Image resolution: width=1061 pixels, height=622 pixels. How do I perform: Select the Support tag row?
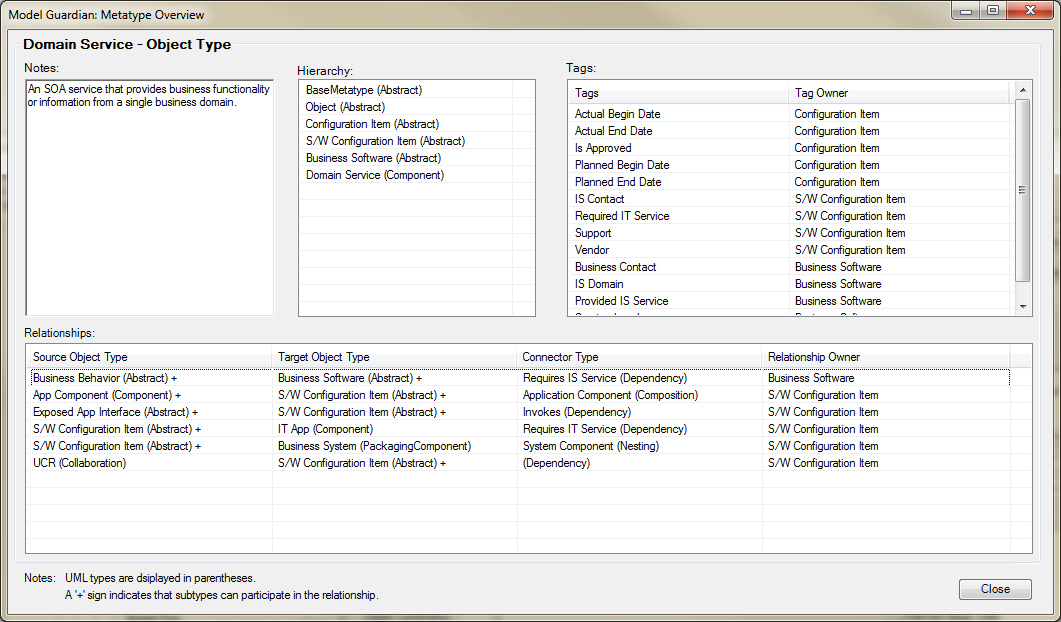tap(593, 232)
